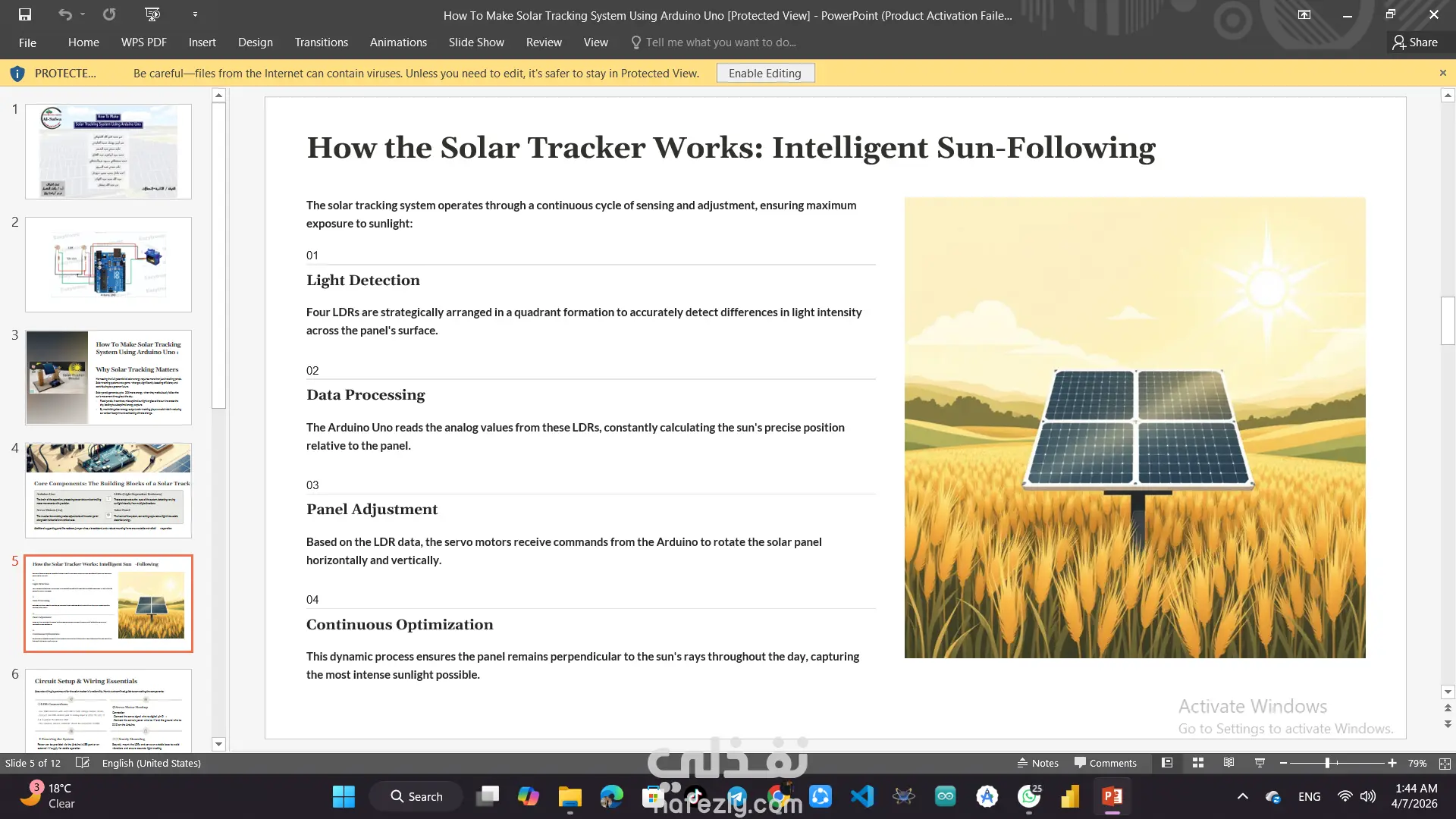Open Customize Quick Access Toolbar dropdown
Viewport: 1456px width, 819px height.
click(195, 14)
